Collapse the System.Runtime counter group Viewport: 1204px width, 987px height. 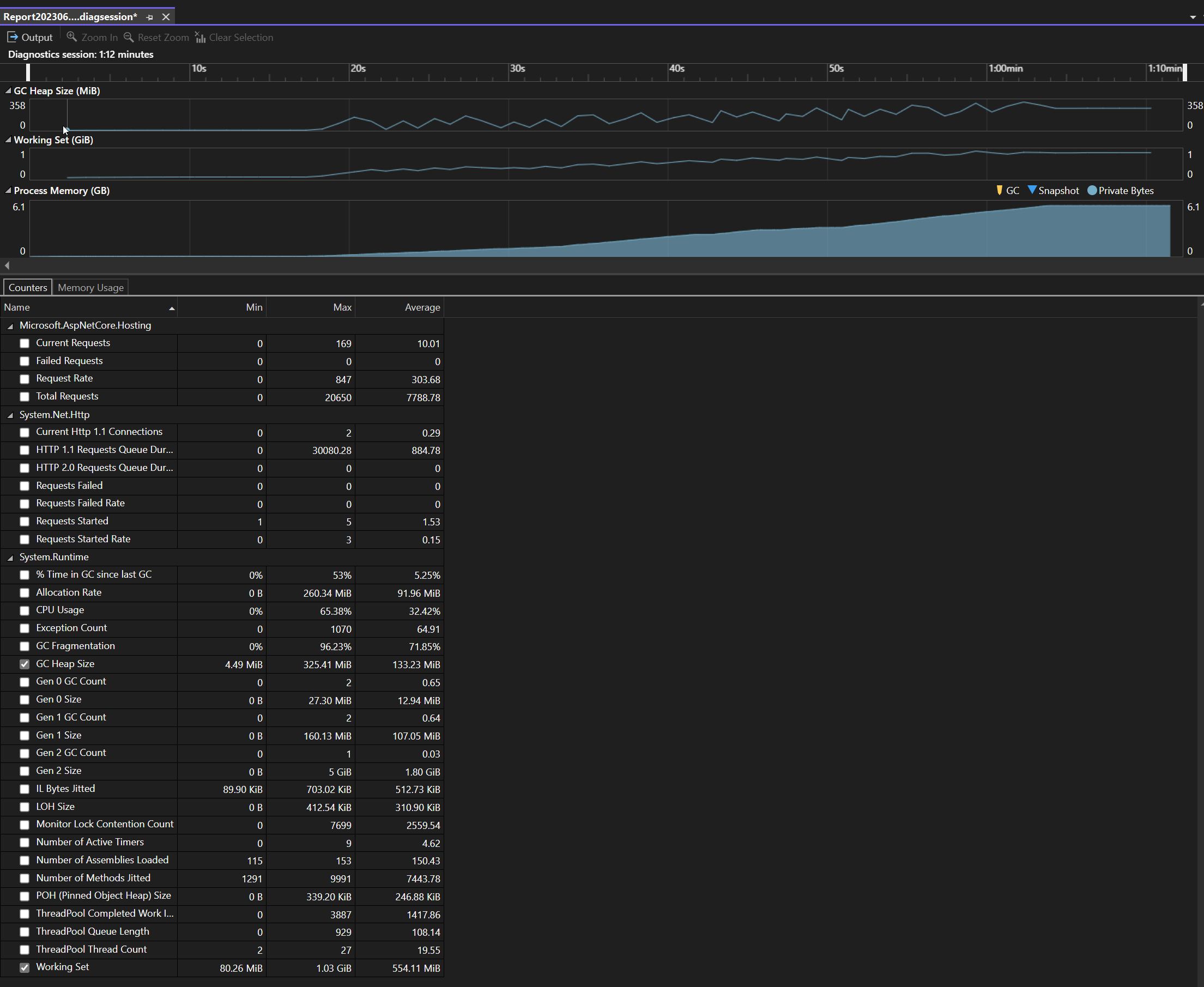point(11,558)
